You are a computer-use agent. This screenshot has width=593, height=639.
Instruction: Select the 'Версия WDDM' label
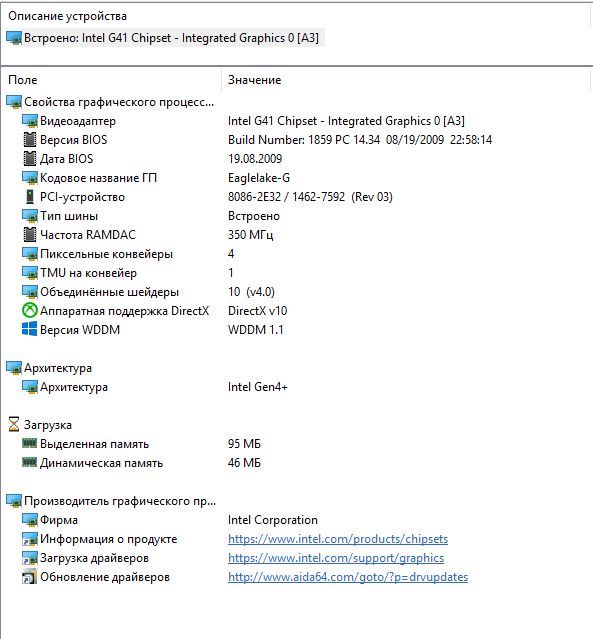coord(80,330)
